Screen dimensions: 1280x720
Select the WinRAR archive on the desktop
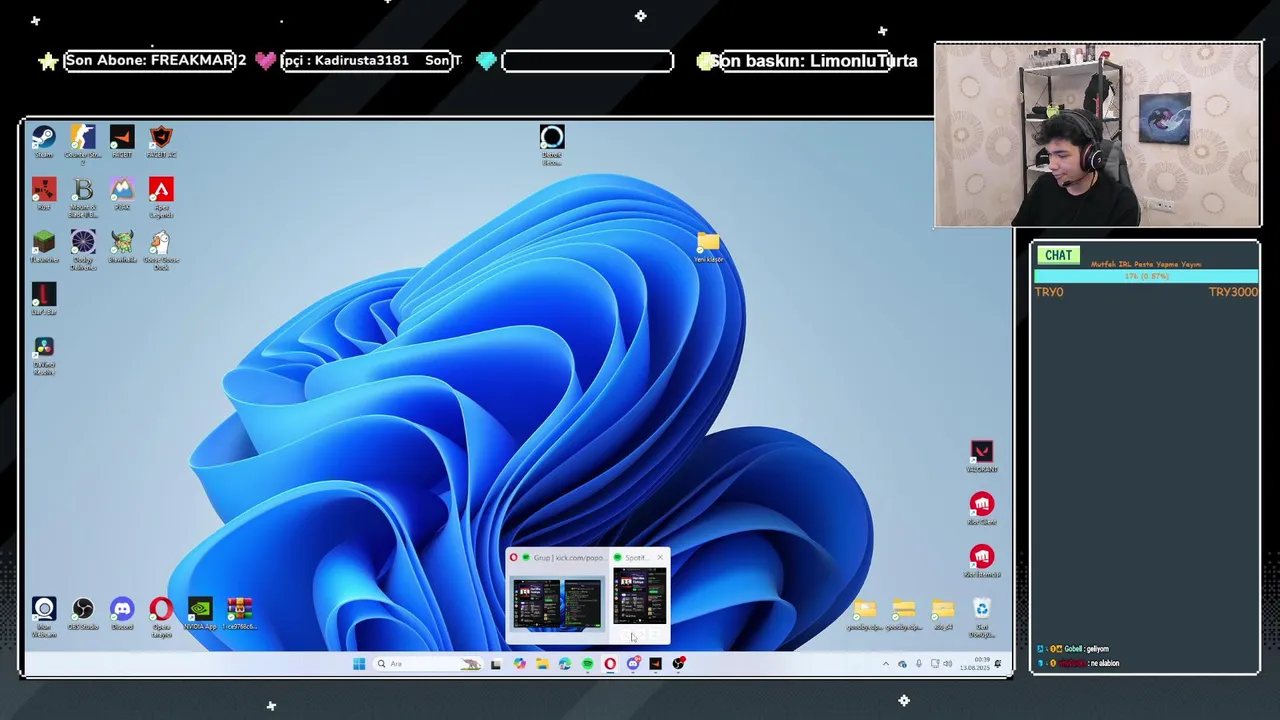[x=239, y=614]
